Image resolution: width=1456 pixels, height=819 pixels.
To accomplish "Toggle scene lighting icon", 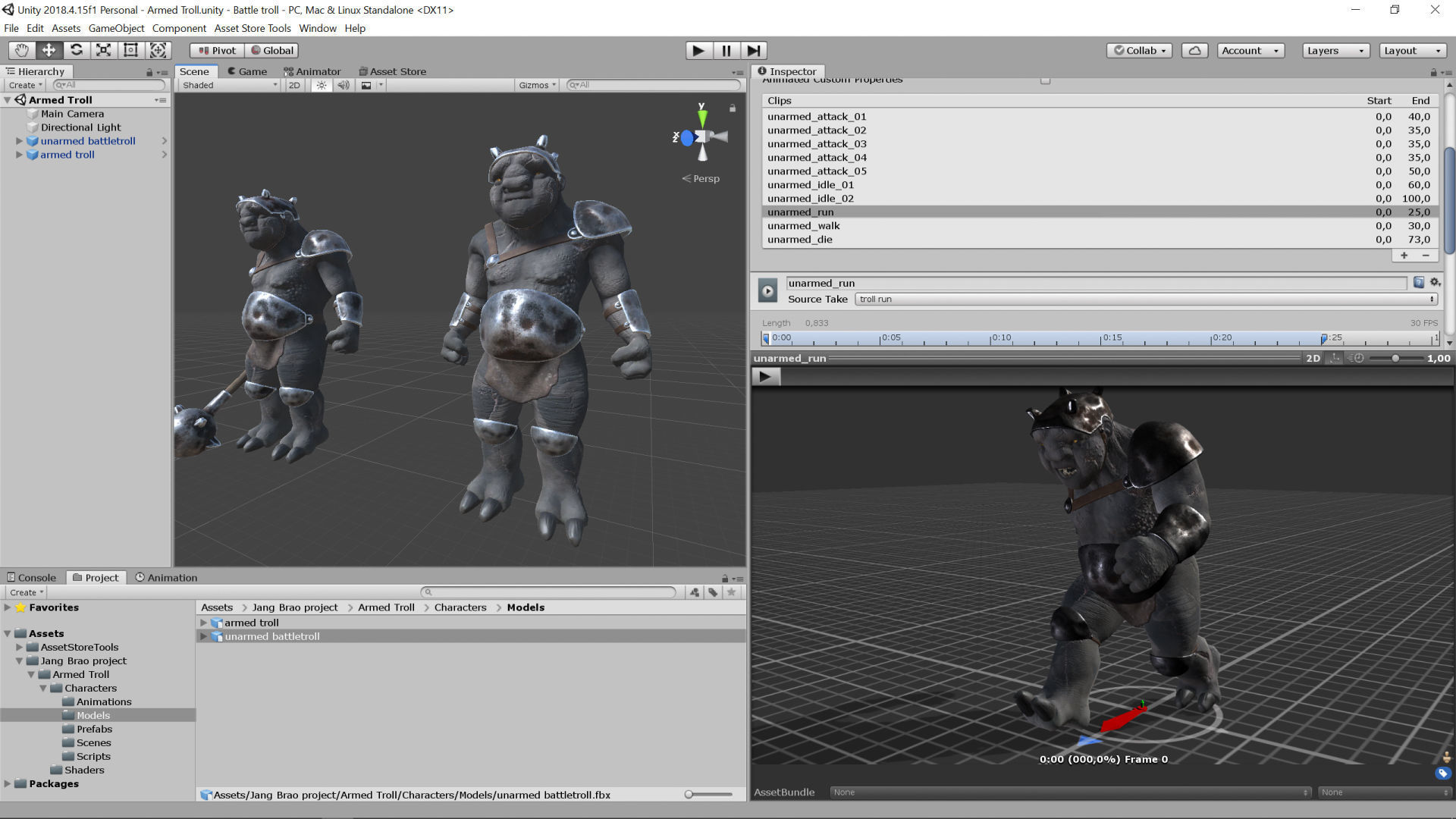I will click(x=322, y=85).
